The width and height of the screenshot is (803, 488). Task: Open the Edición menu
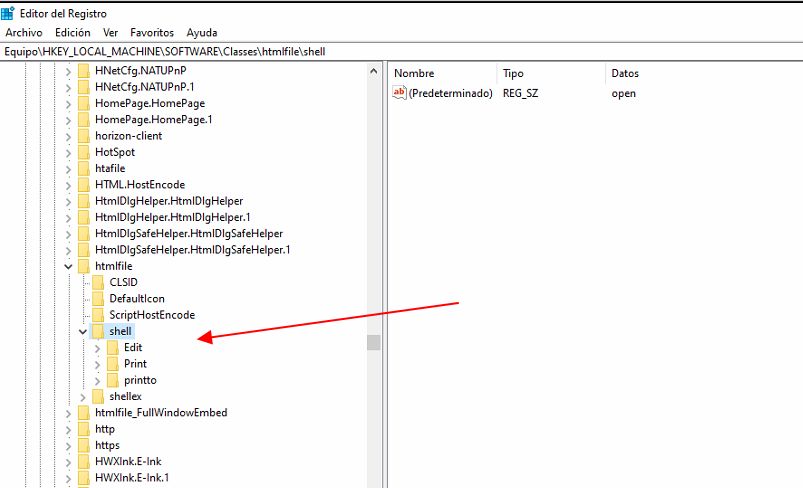point(73,33)
